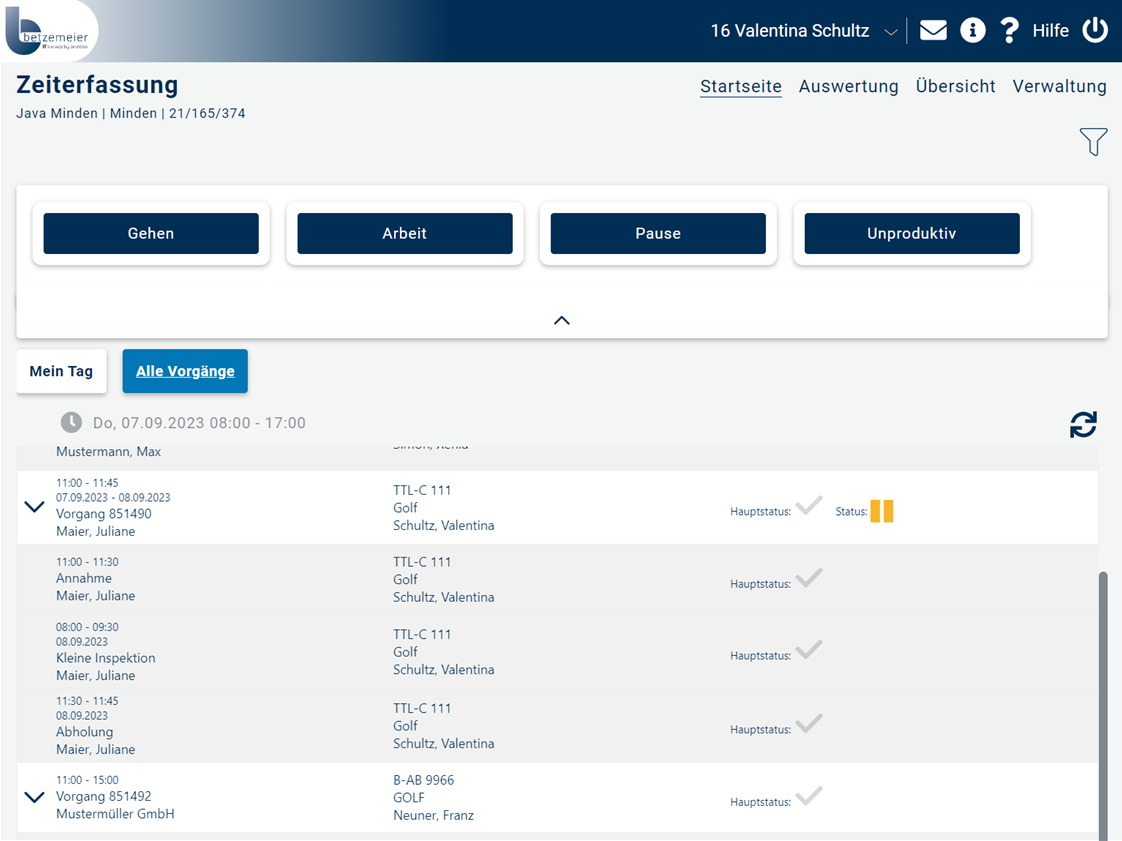
Task: Click the orange pause status icon
Action: point(882,511)
